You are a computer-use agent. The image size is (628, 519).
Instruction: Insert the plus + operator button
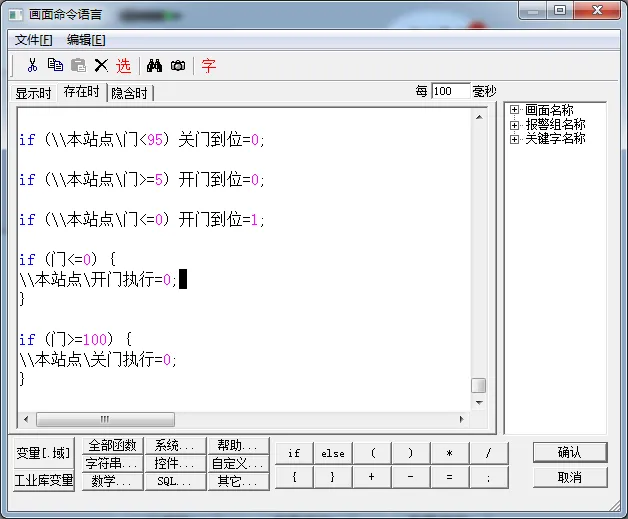click(372, 477)
